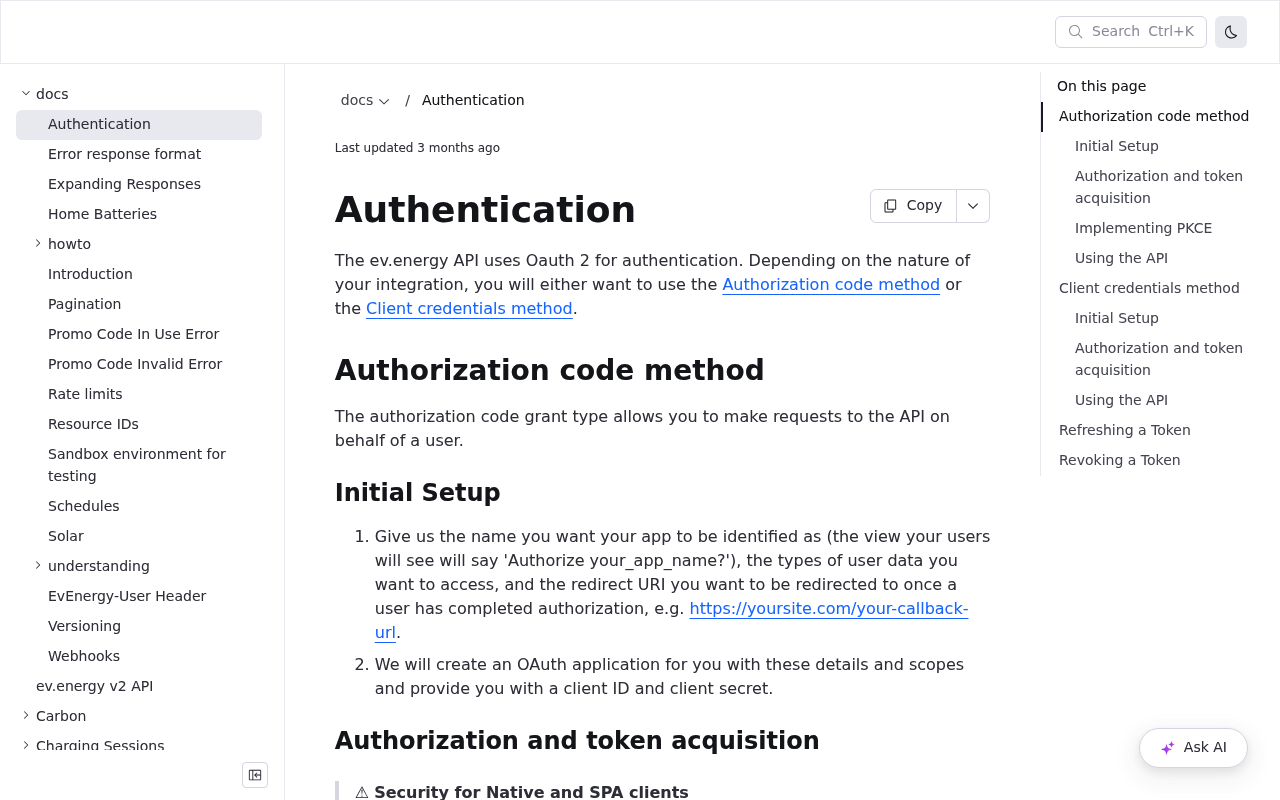1280x800 pixels.
Task: Focus the Search input field
Action: (1131, 32)
